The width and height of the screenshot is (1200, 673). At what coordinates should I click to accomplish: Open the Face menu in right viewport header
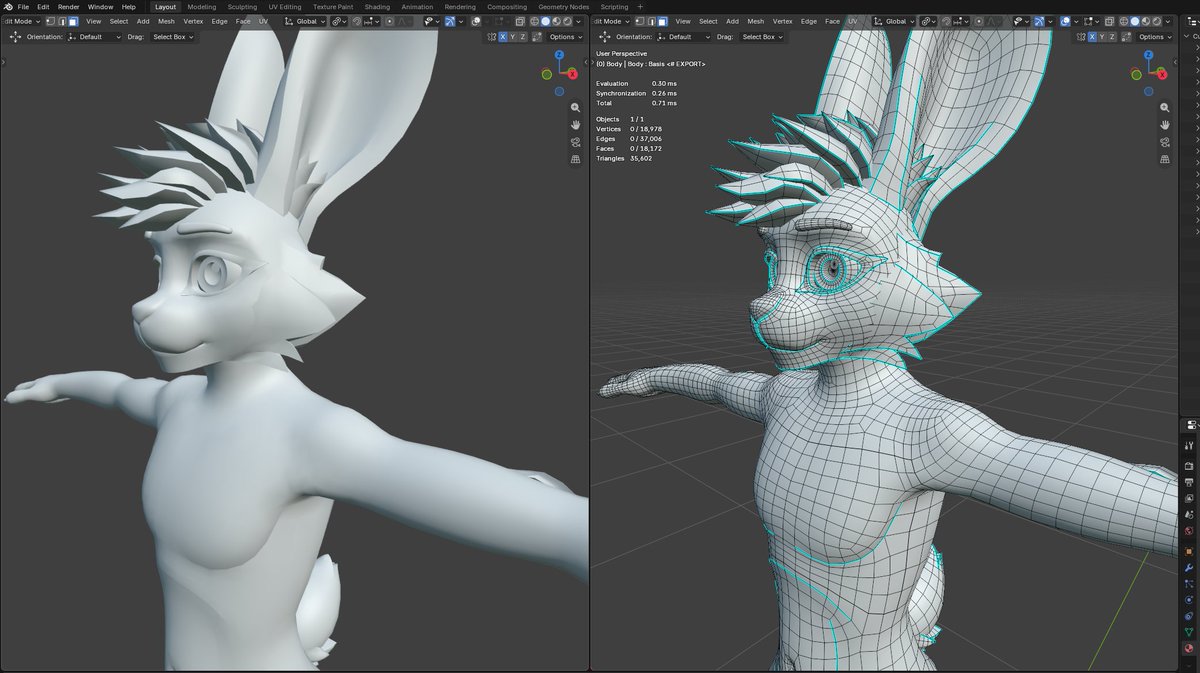click(832, 21)
